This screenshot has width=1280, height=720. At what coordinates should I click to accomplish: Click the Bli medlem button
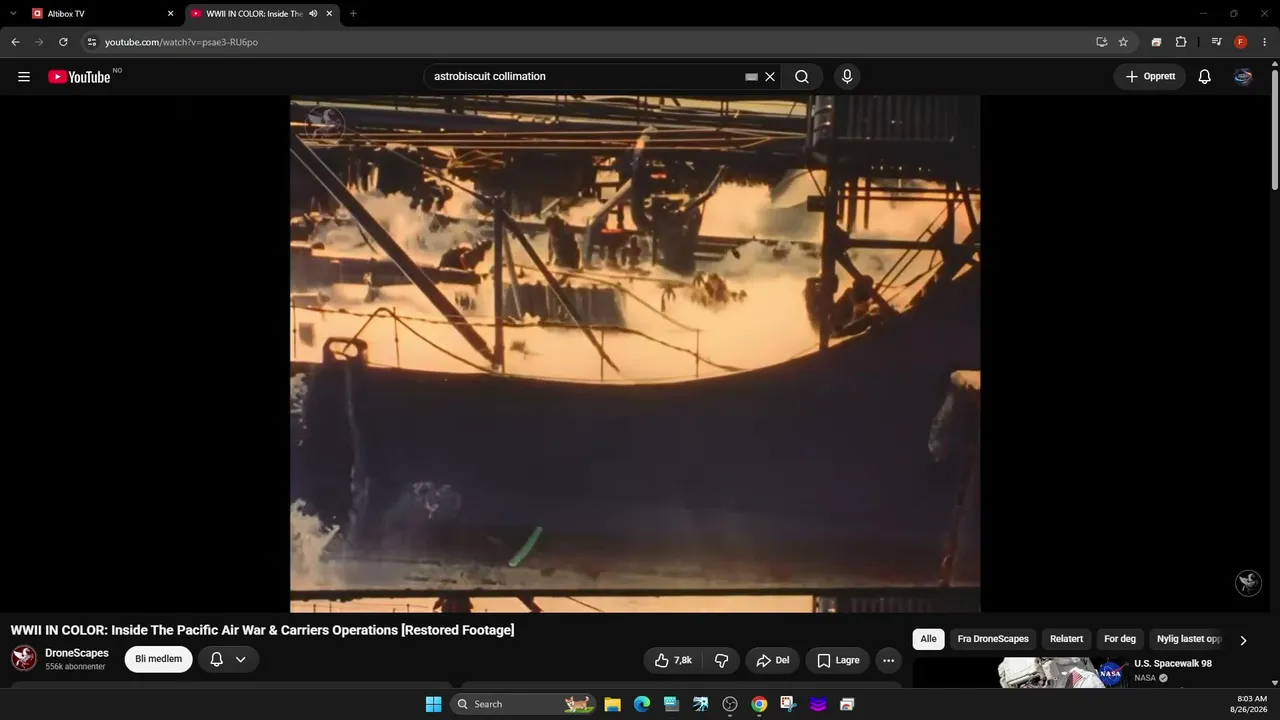159,659
